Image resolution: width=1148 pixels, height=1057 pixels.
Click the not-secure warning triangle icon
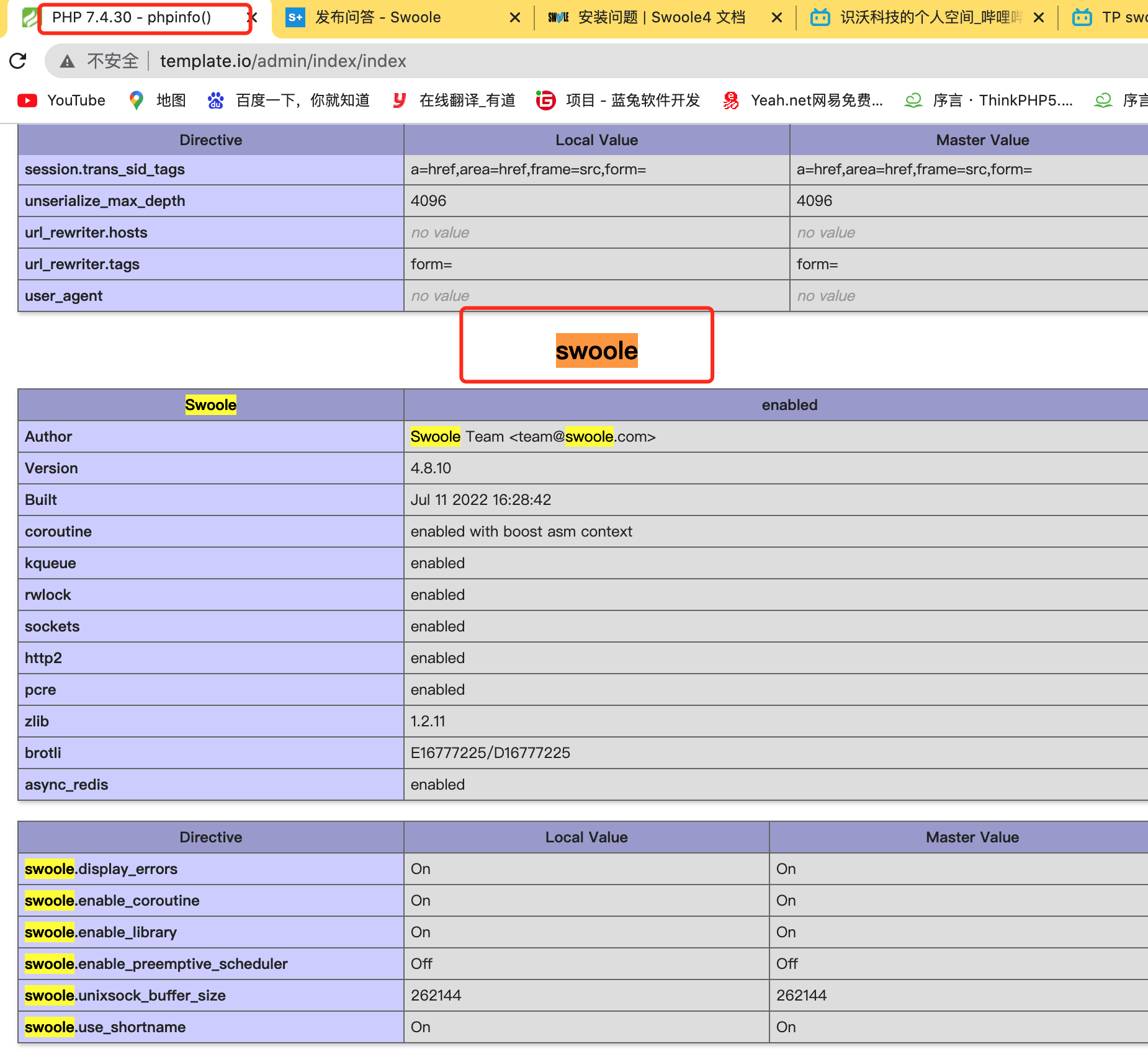tap(67, 61)
